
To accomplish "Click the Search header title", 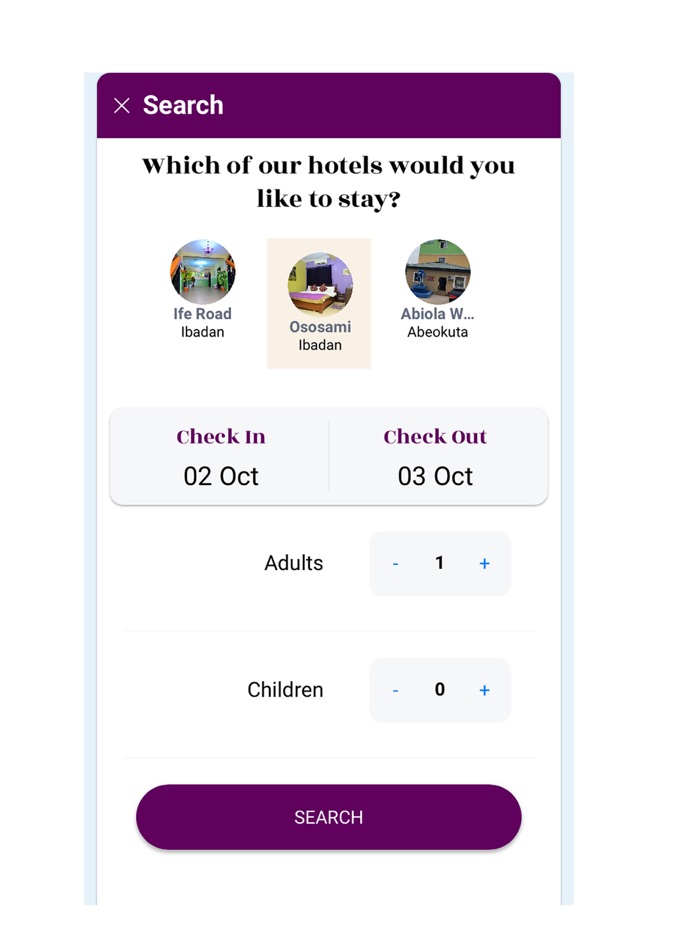I will (x=183, y=105).
